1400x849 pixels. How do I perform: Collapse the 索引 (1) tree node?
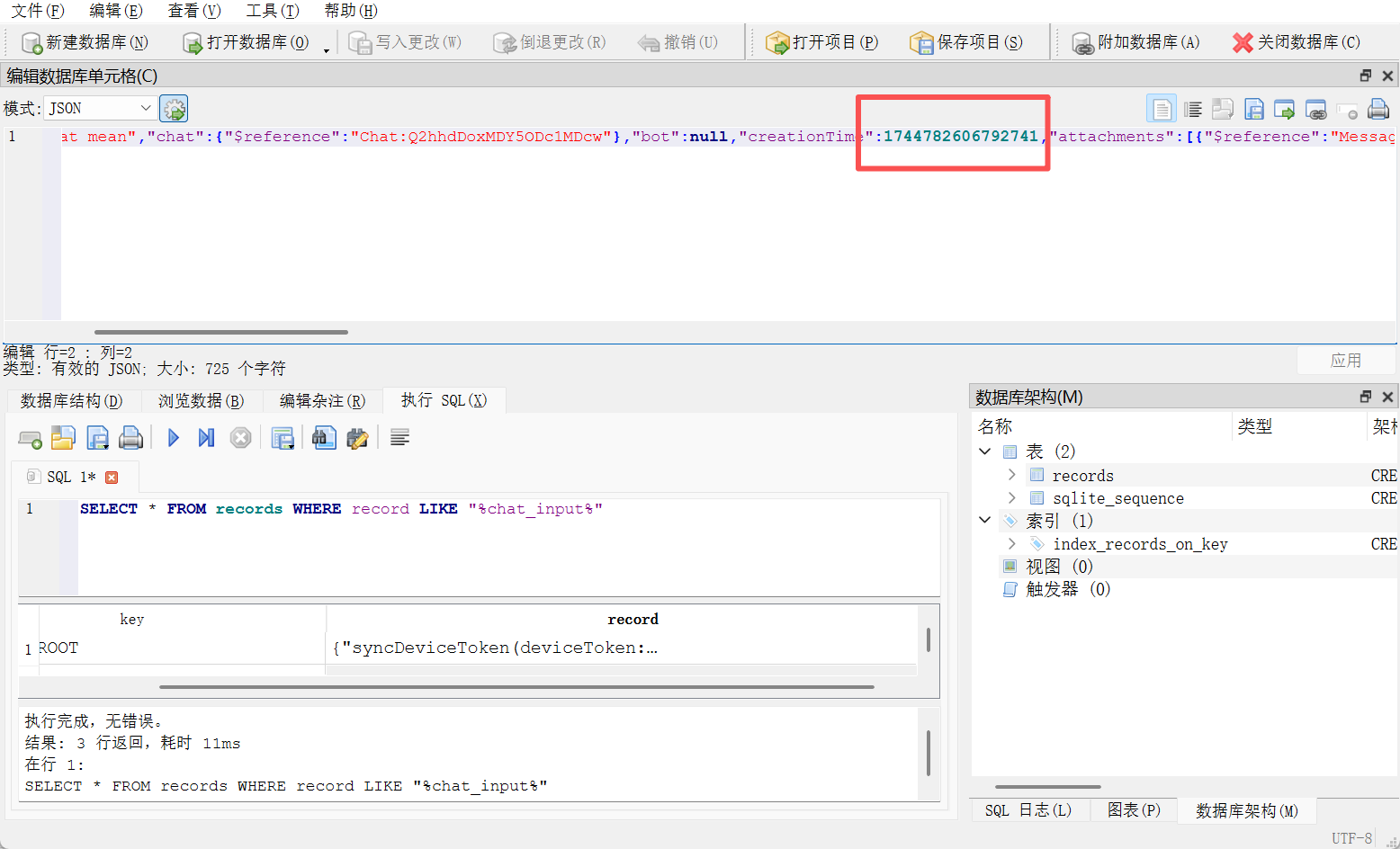point(985,520)
